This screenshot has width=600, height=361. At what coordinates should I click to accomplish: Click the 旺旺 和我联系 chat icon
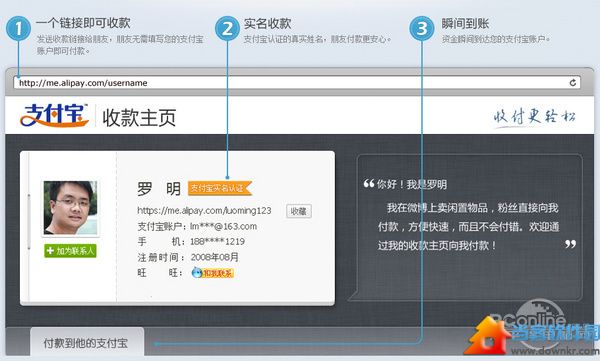pos(212,273)
